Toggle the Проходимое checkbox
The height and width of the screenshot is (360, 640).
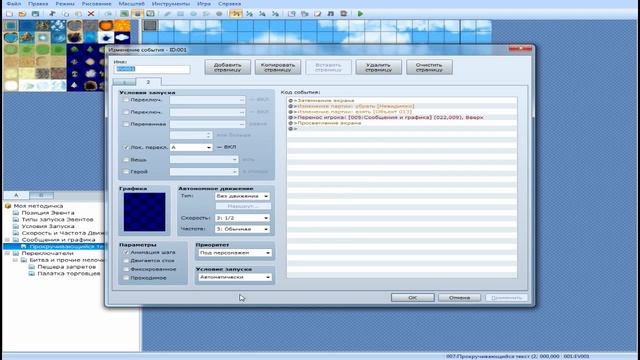[126, 278]
